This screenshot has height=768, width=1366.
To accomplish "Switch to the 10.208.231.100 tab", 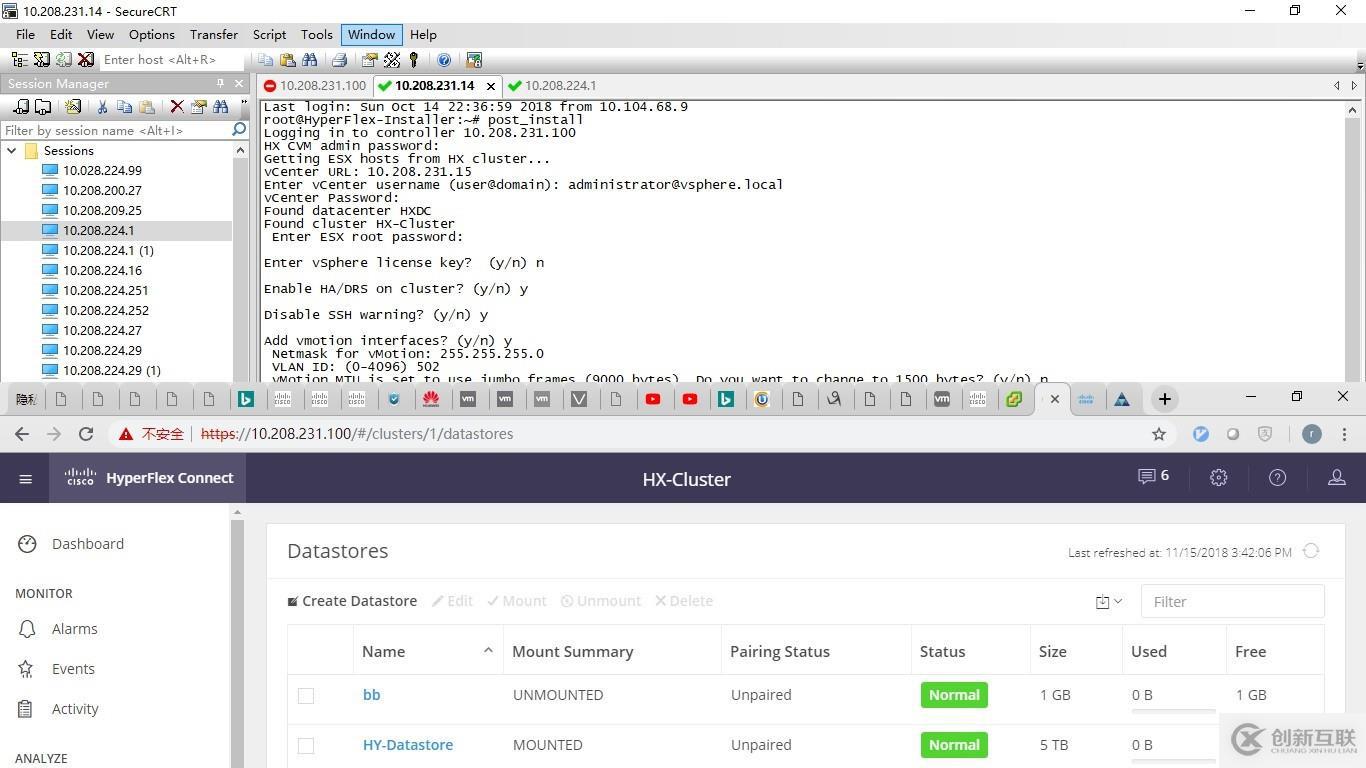I will click(x=315, y=86).
